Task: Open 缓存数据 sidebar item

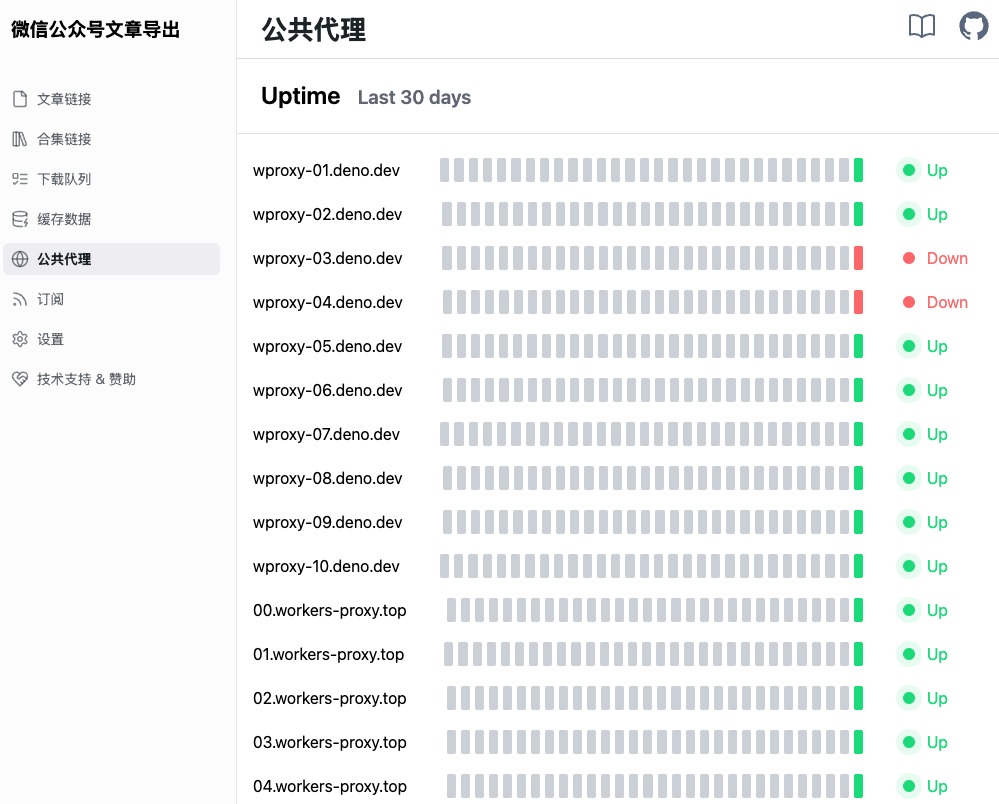Action: coord(111,219)
